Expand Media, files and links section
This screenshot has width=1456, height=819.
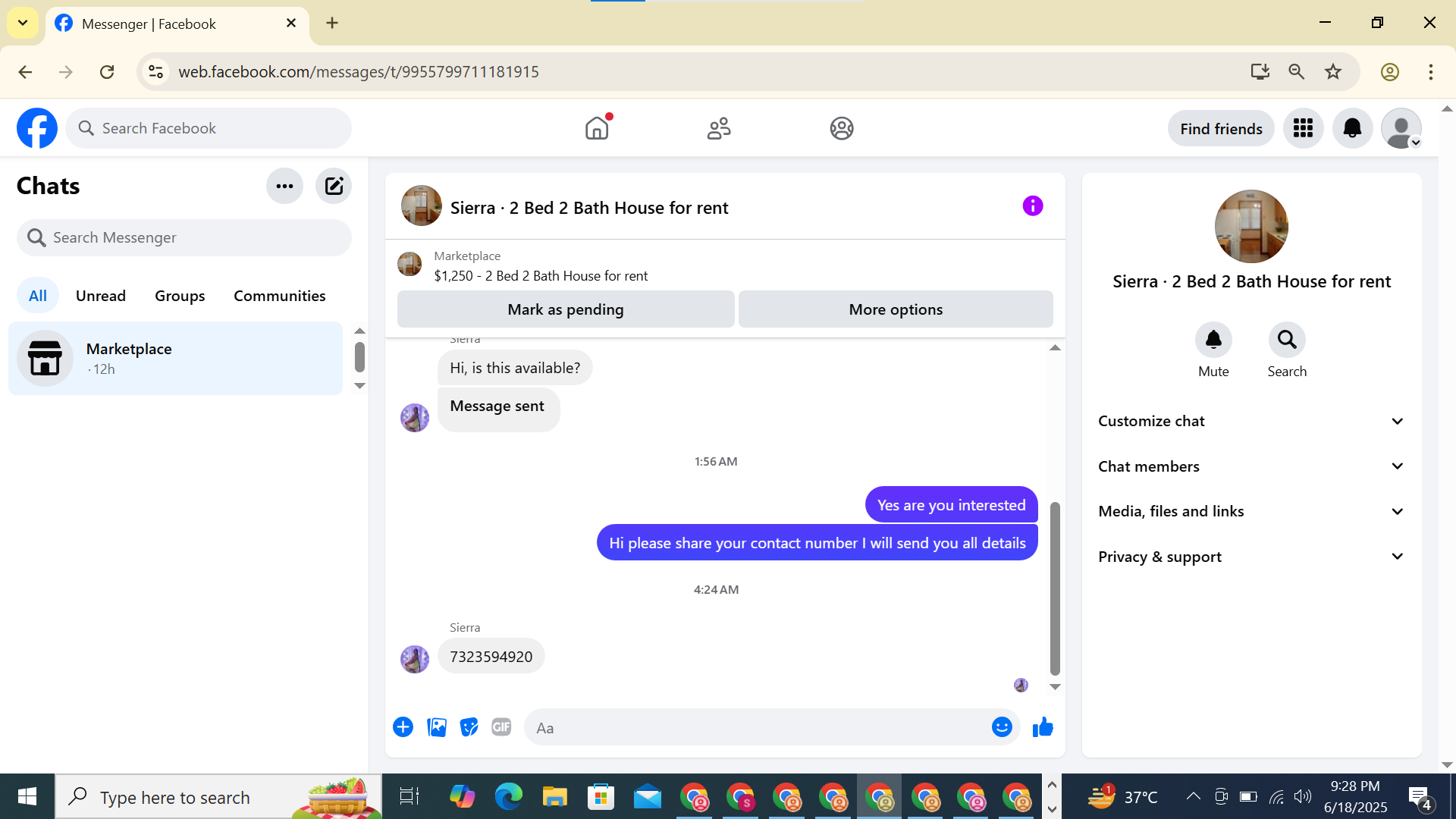click(1251, 511)
